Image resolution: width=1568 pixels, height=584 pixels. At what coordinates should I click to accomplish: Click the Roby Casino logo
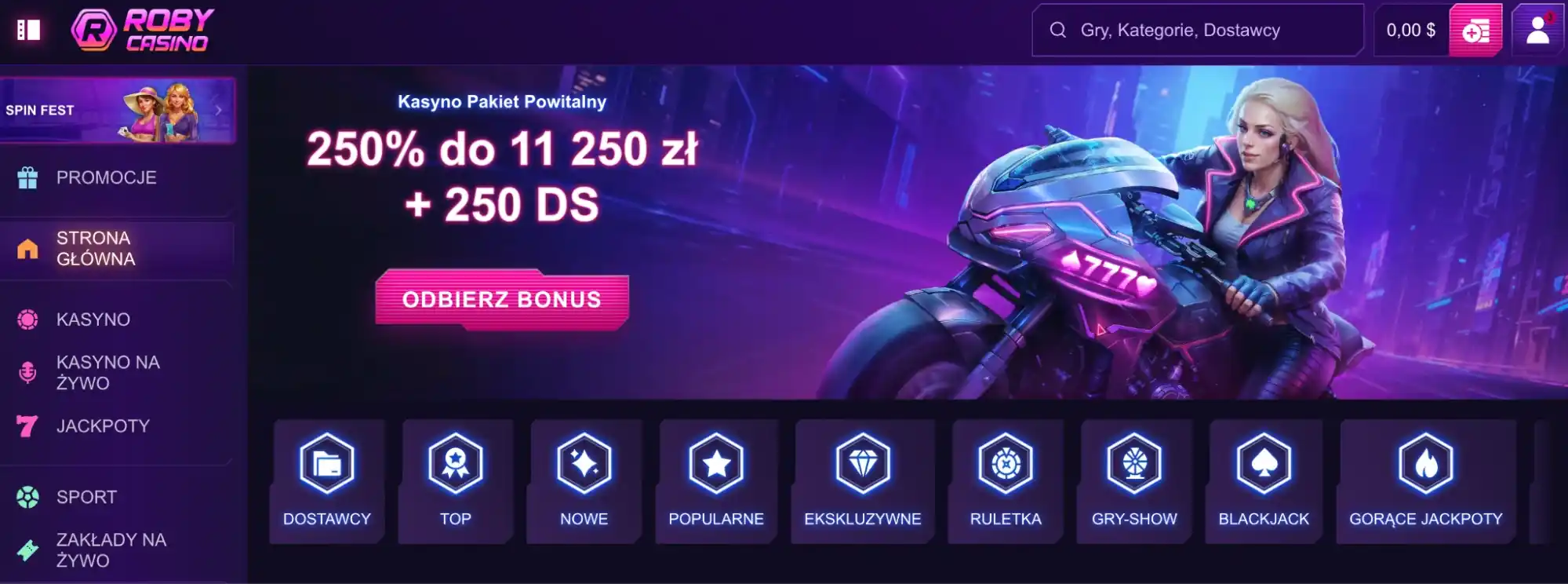143,30
